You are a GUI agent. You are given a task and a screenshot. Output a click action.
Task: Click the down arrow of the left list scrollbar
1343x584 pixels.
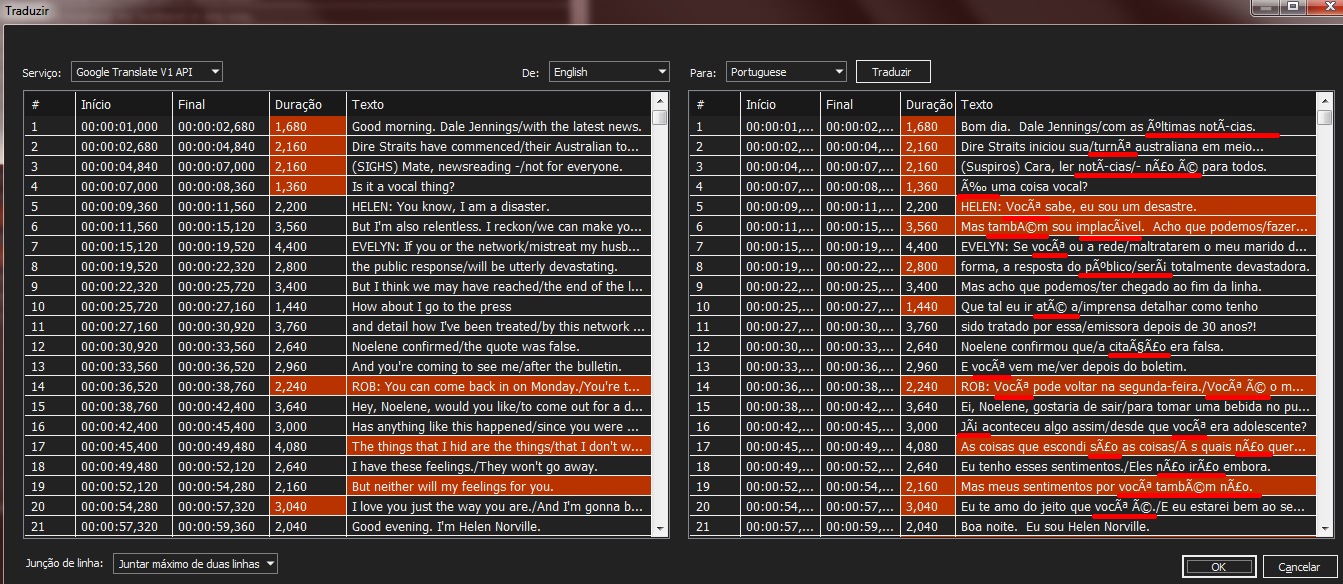(x=660, y=529)
